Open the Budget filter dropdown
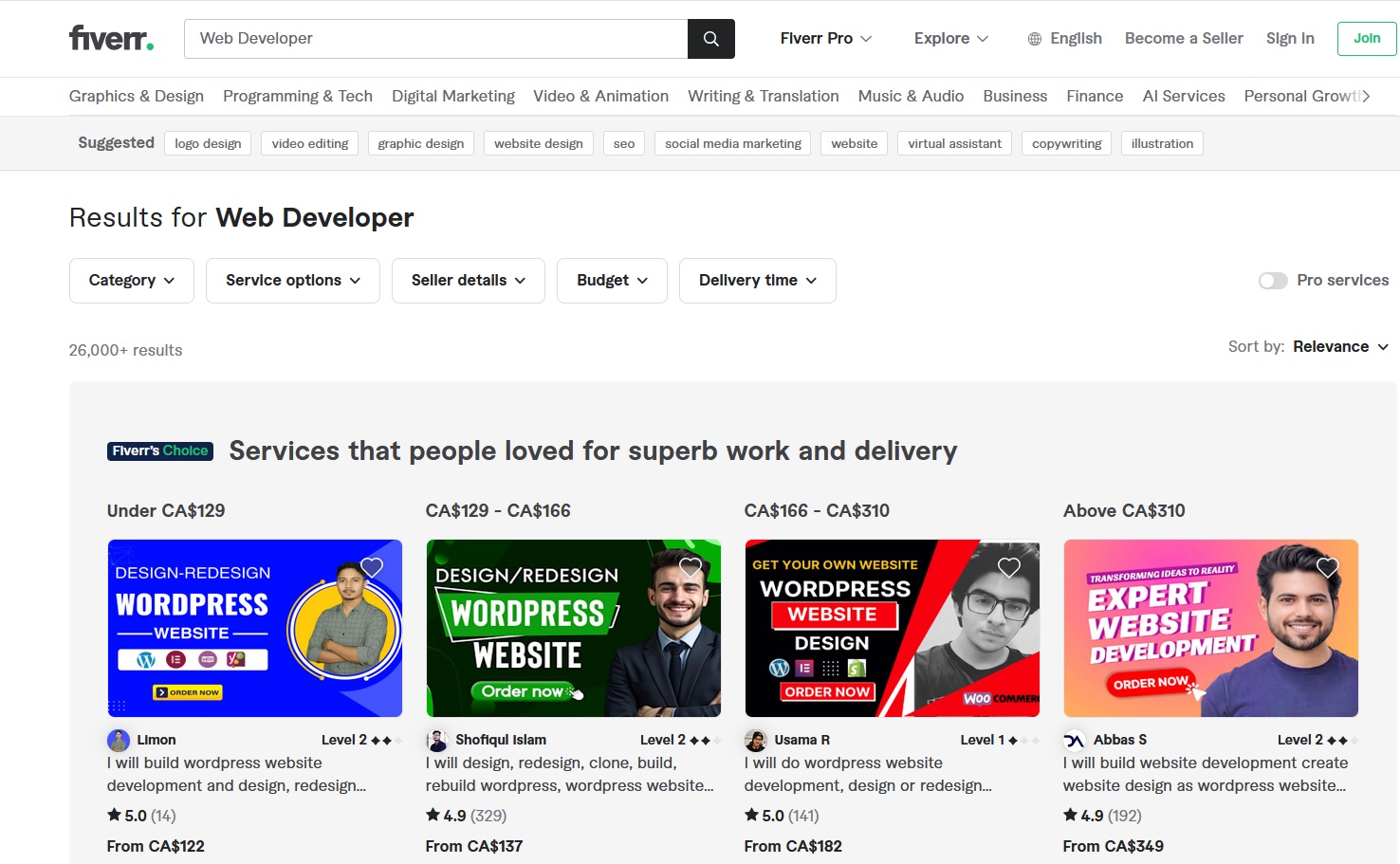The image size is (1400, 864). (x=612, y=281)
